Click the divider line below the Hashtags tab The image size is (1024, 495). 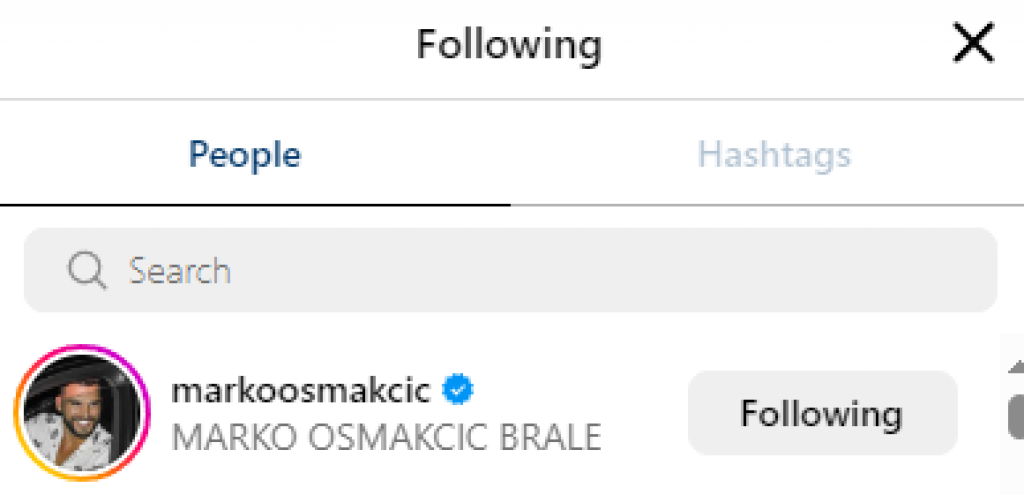pyautogui.click(x=767, y=205)
